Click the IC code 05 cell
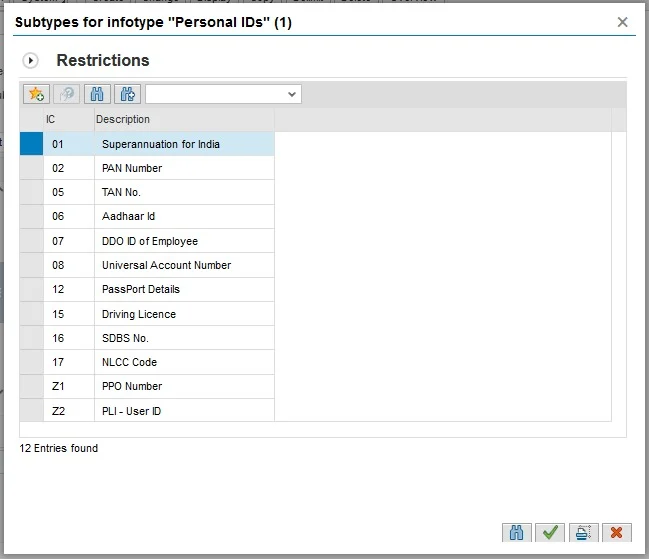The image size is (649, 559). coord(69,192)
